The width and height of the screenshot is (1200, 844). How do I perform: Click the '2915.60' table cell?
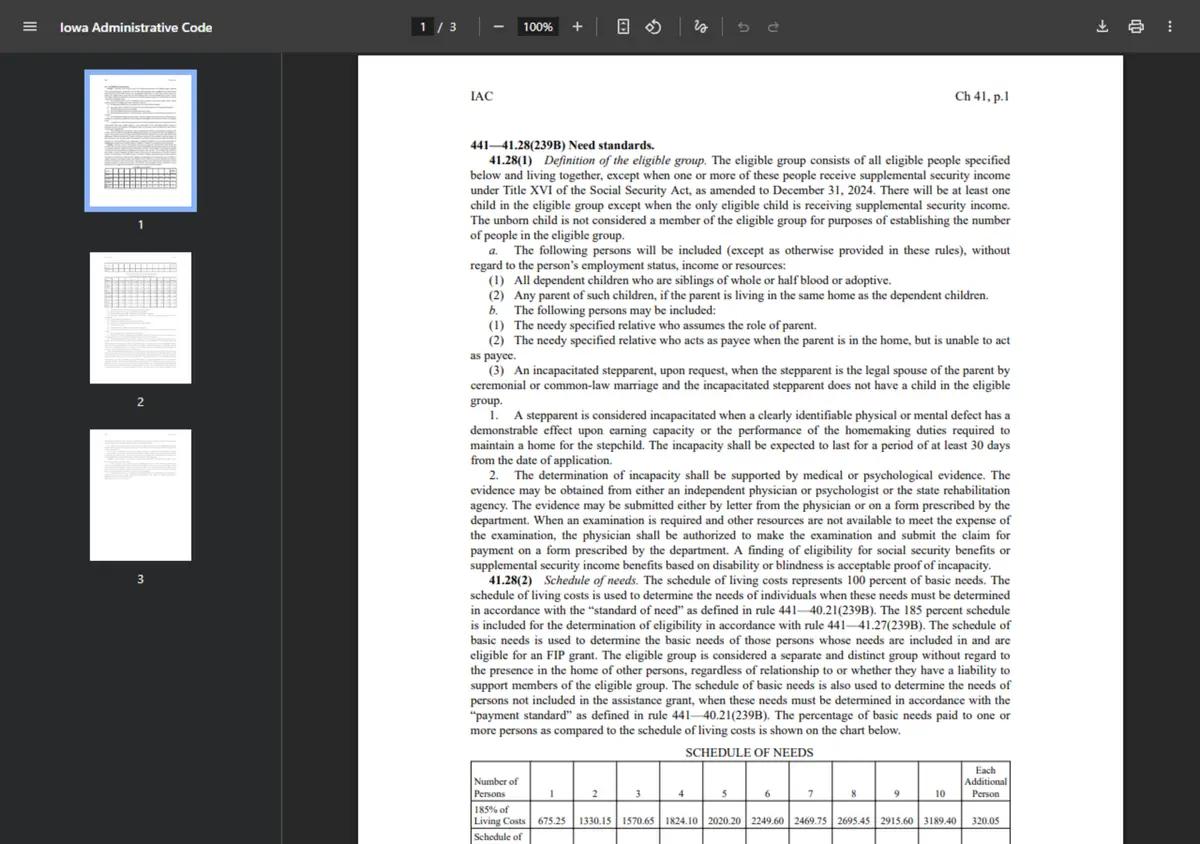(897, 820)
